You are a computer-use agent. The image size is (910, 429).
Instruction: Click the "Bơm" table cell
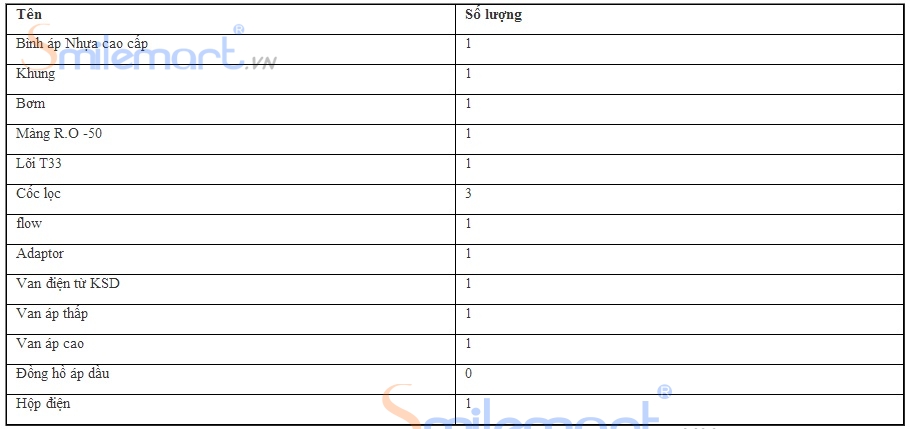[x=31, y=104]
